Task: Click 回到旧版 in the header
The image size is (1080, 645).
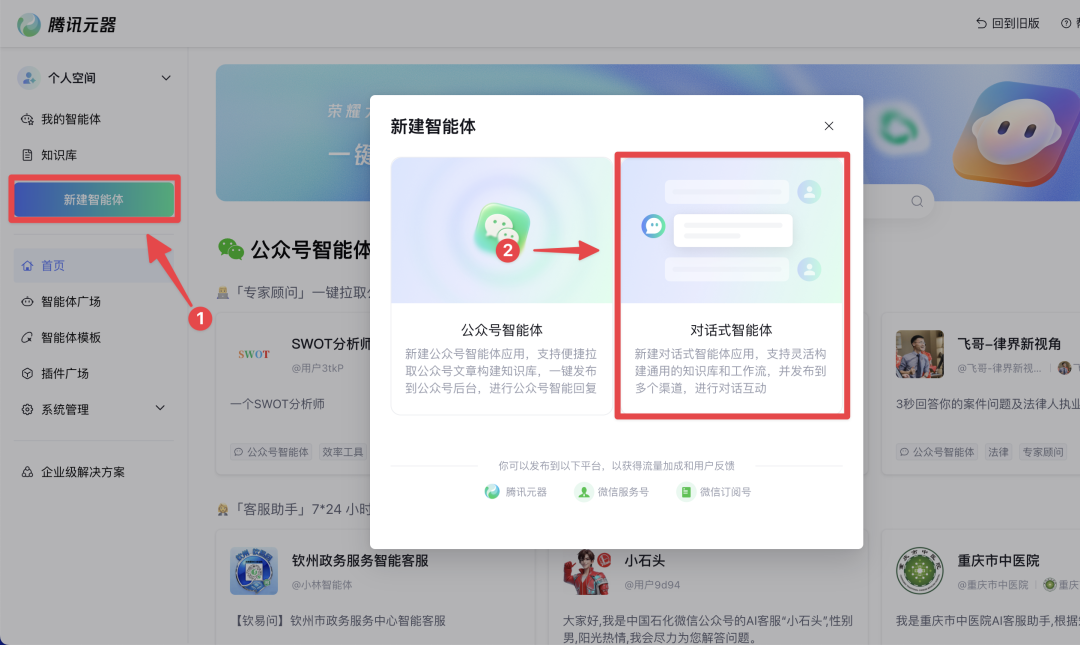Action: click(x=1015, y=23)
